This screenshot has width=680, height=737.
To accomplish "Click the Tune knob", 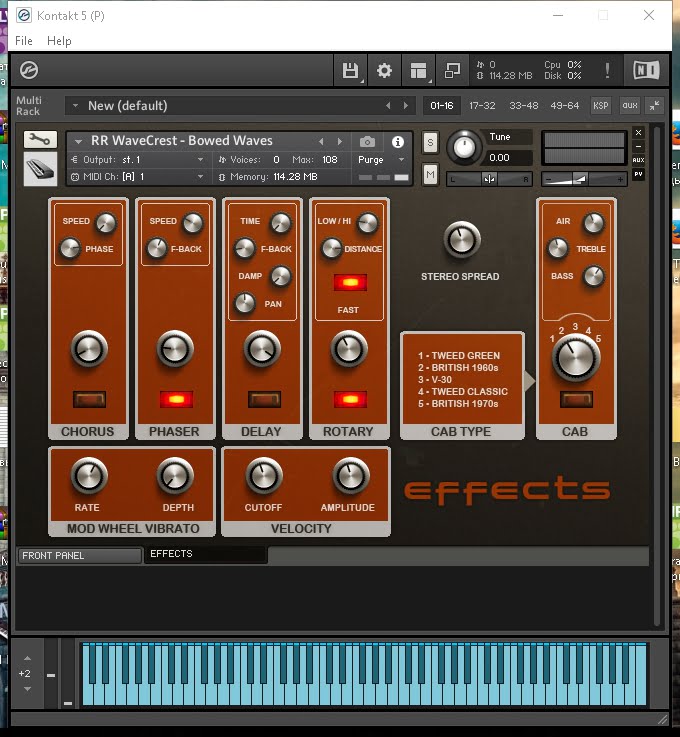I will coord(464,147).
